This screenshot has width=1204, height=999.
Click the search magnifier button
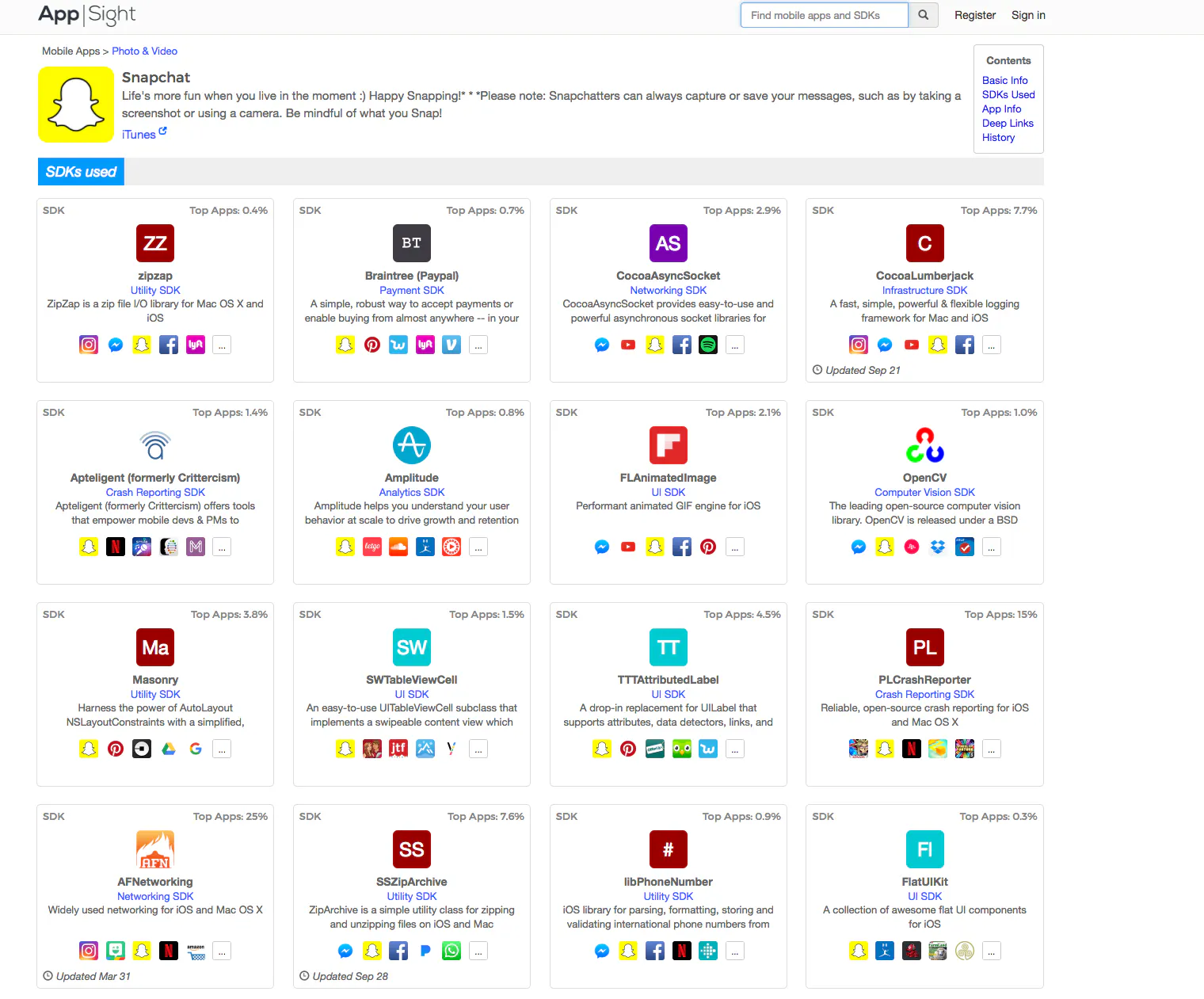pyautogui.click(x=923, y=15)
